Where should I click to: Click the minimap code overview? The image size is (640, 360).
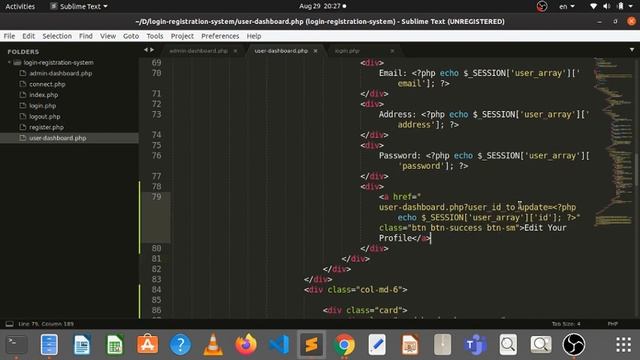pos(613,141)
